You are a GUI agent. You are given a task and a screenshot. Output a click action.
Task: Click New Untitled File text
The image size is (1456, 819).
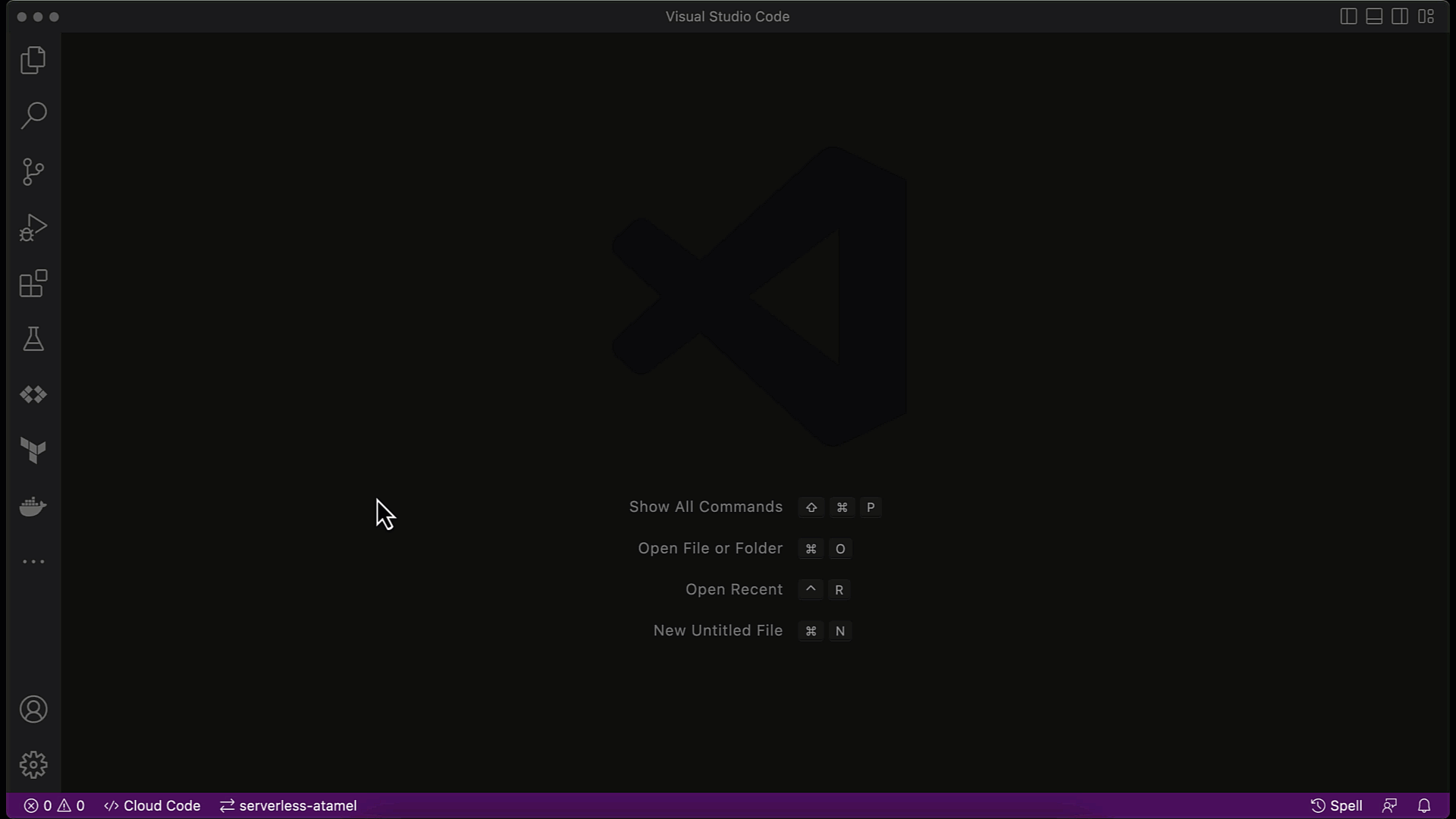pyautogui.click(x=717, y=631)
